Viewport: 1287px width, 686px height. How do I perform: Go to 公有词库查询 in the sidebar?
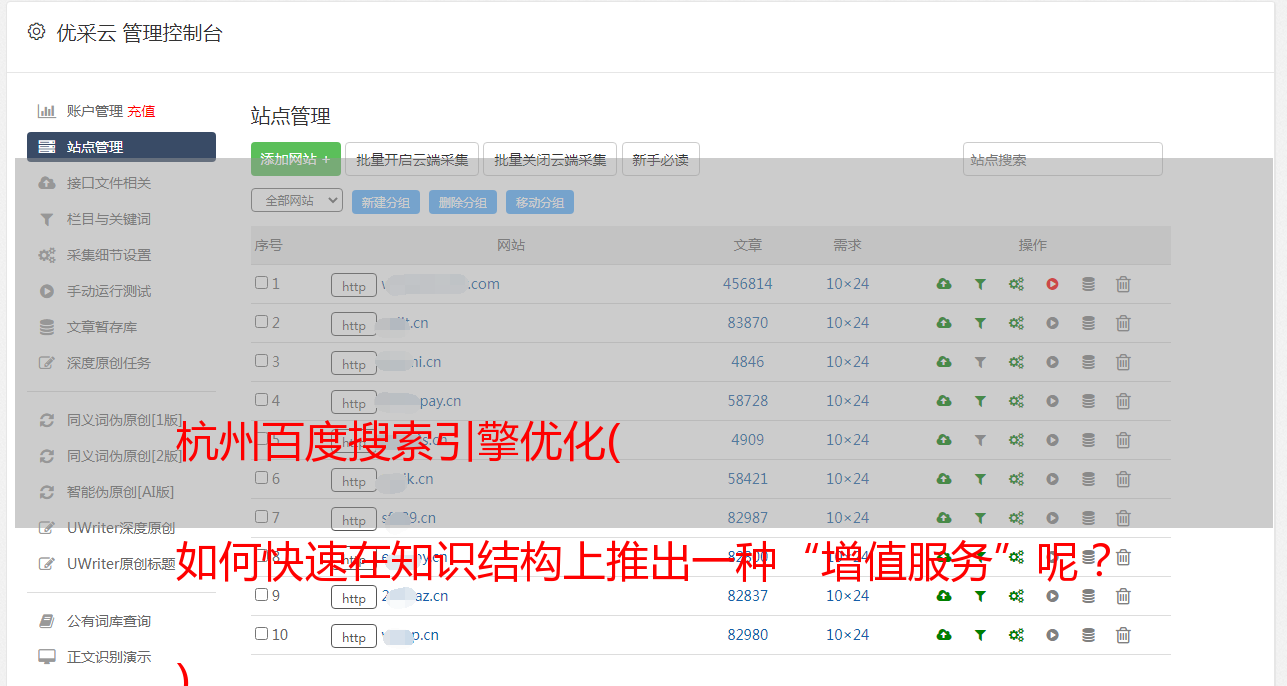coord(109,621)
